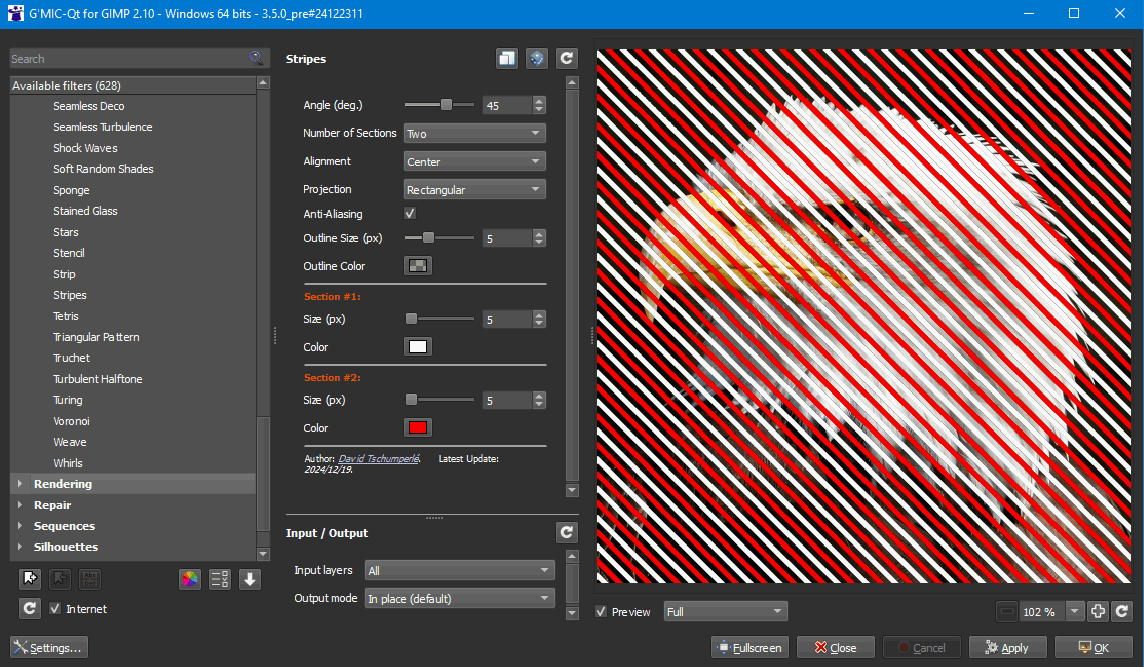Open Section #1 white color swatch
The image size is (1144, 667).
[x=418, y=347]
